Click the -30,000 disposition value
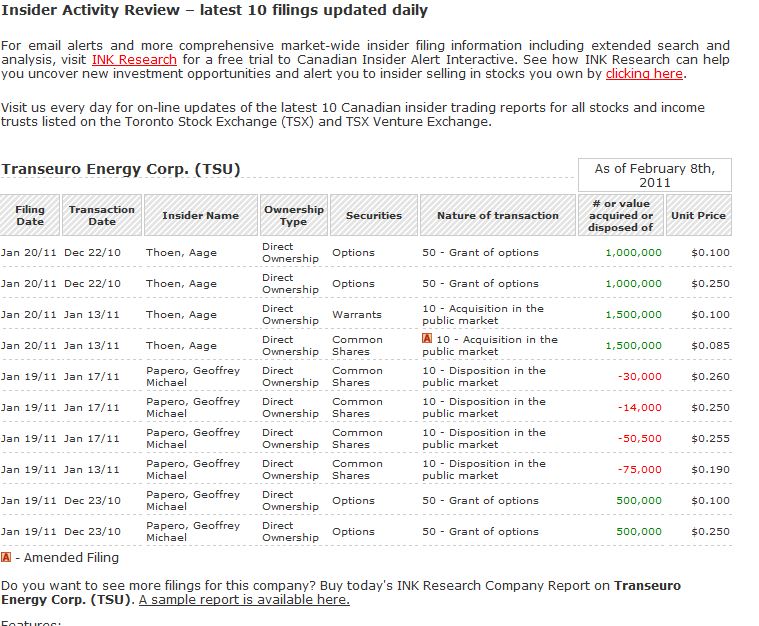Viewport: 759px width, 626px height. [638, 377]
